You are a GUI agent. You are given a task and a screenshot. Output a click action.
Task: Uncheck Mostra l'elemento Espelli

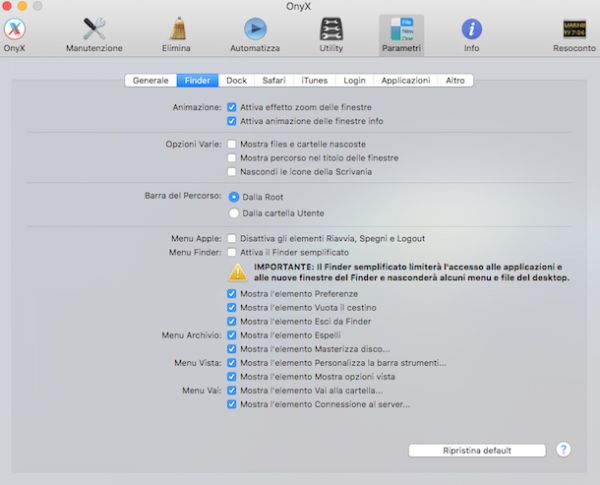point(232,335)
